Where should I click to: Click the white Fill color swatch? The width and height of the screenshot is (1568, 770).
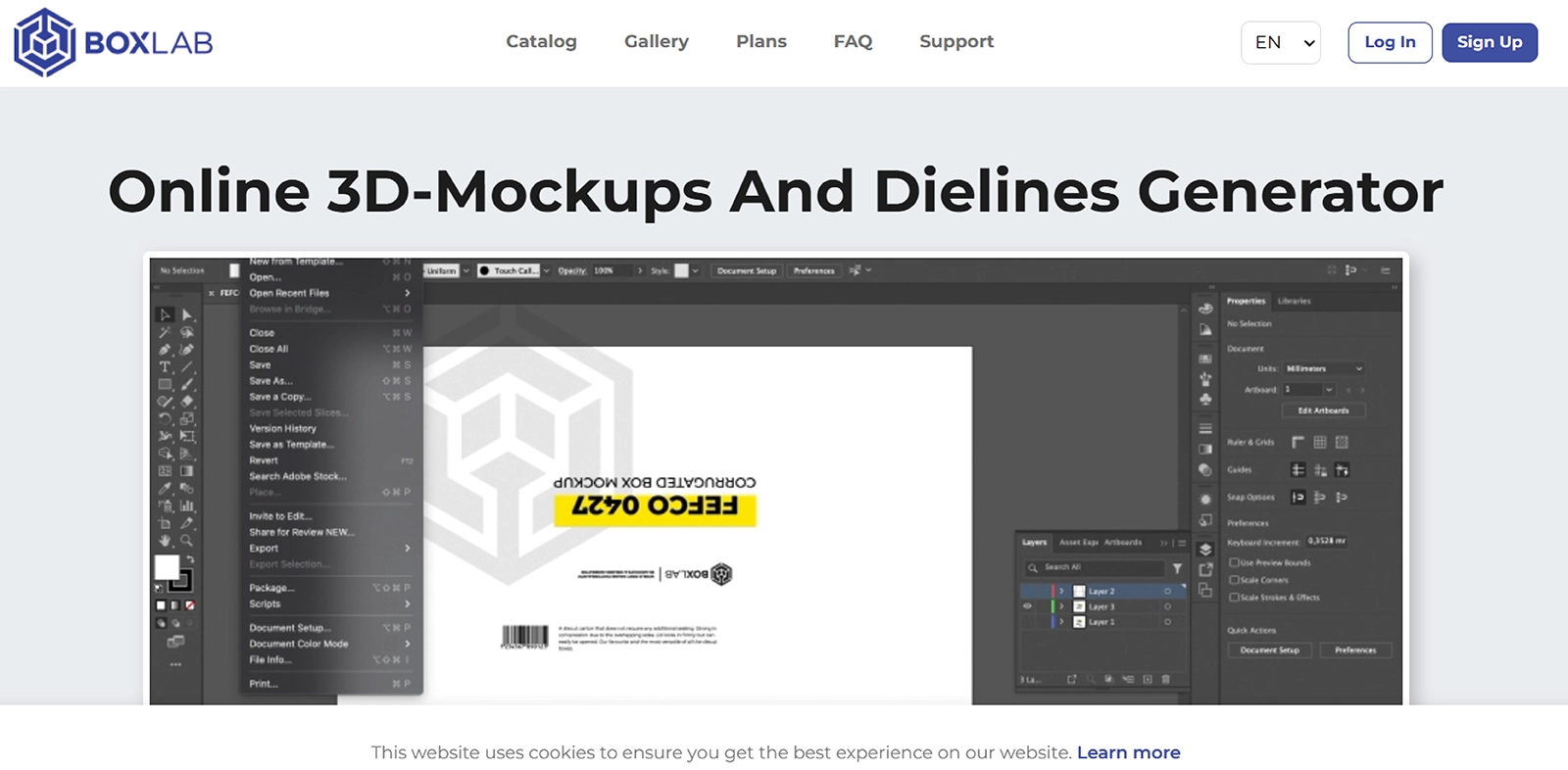pos(165,565)
